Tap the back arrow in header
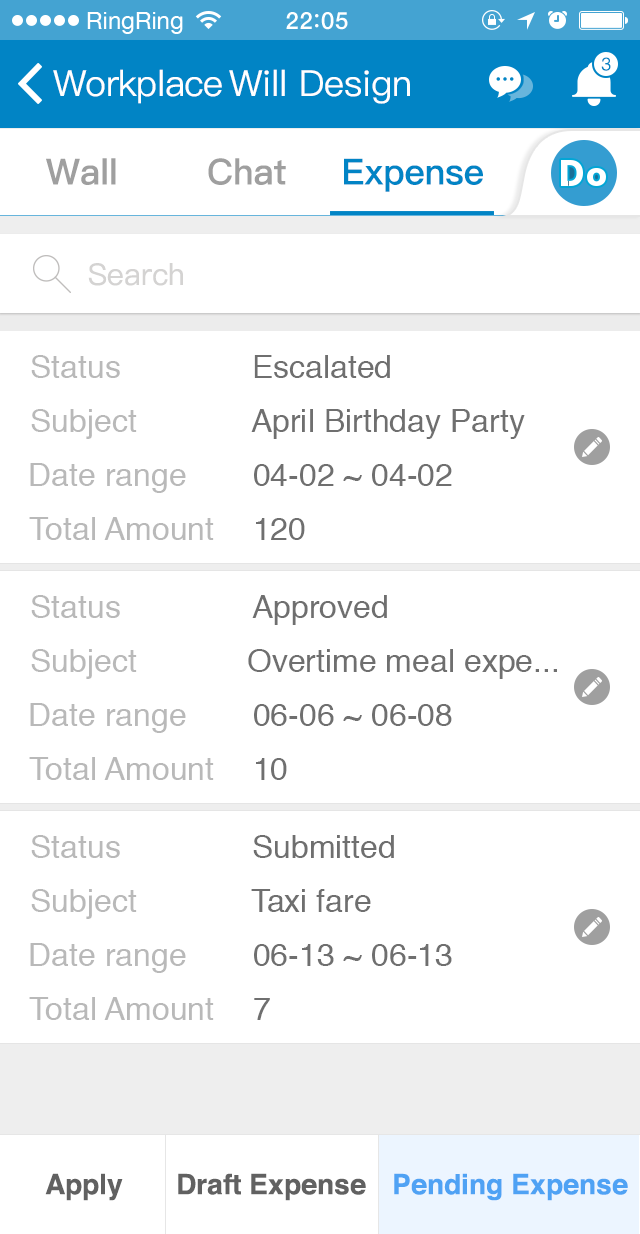640x1234 pixels. tap(31, 84)
